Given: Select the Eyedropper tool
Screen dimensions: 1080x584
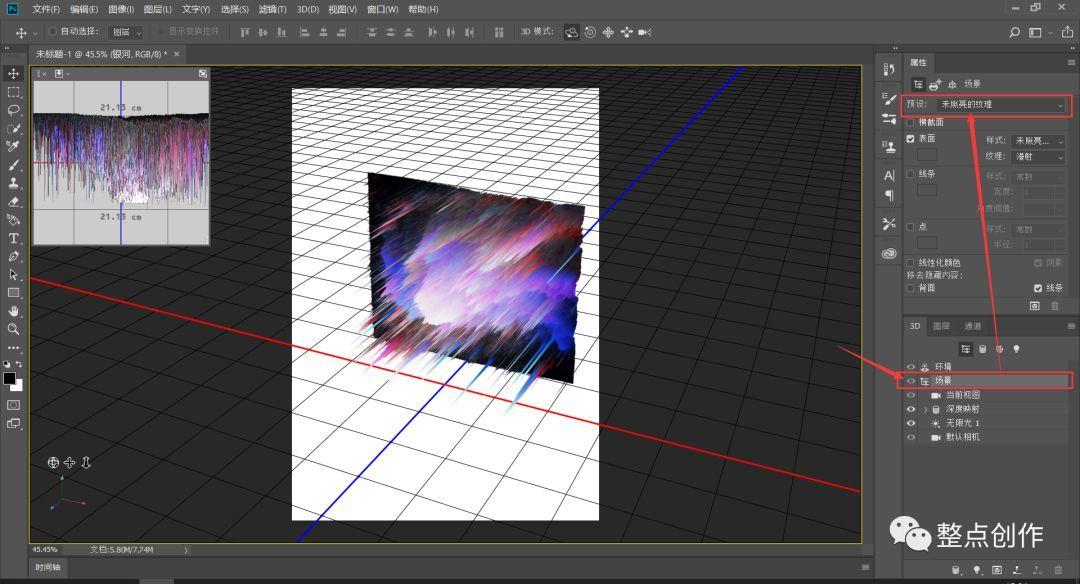Looking at the screenshot, I should [13, 147].
